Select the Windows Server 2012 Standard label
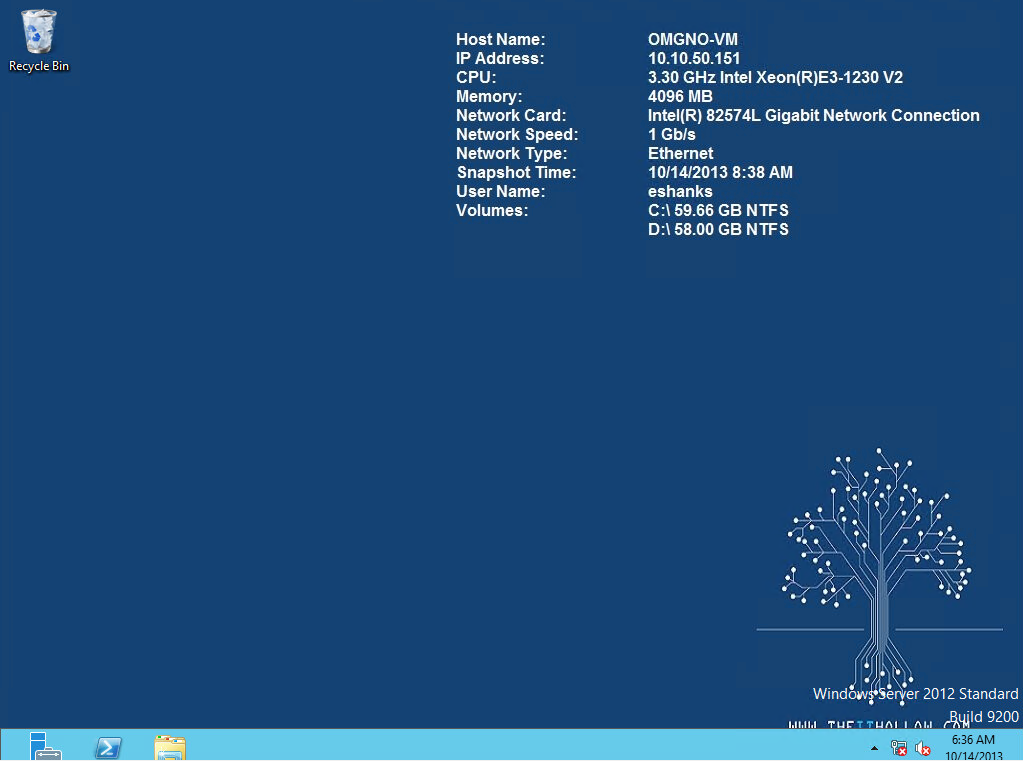This screenshot has width=1023, height=761. coord(915,693)
